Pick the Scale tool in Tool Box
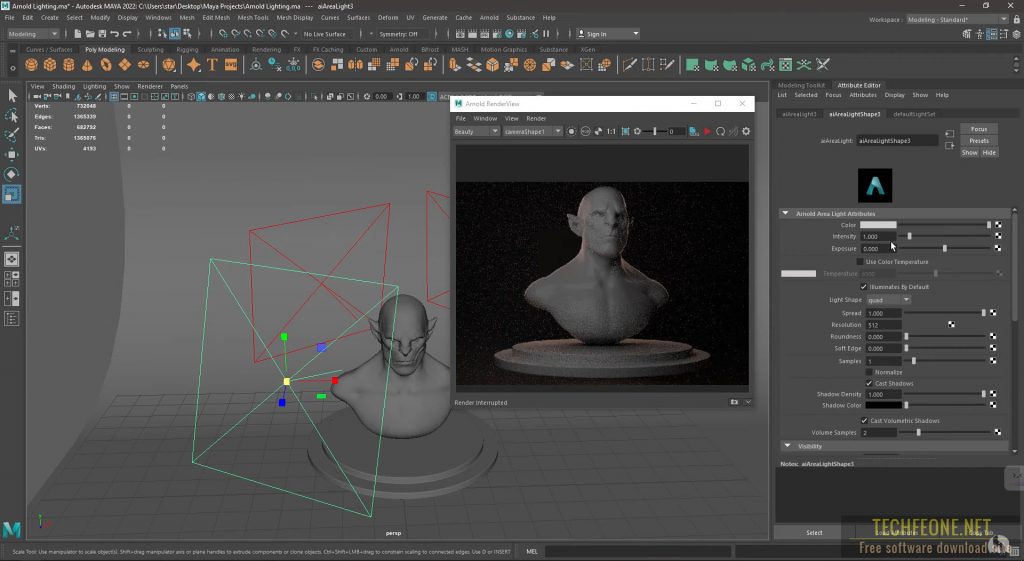The image size is (1024, 561). click(12, 194)
